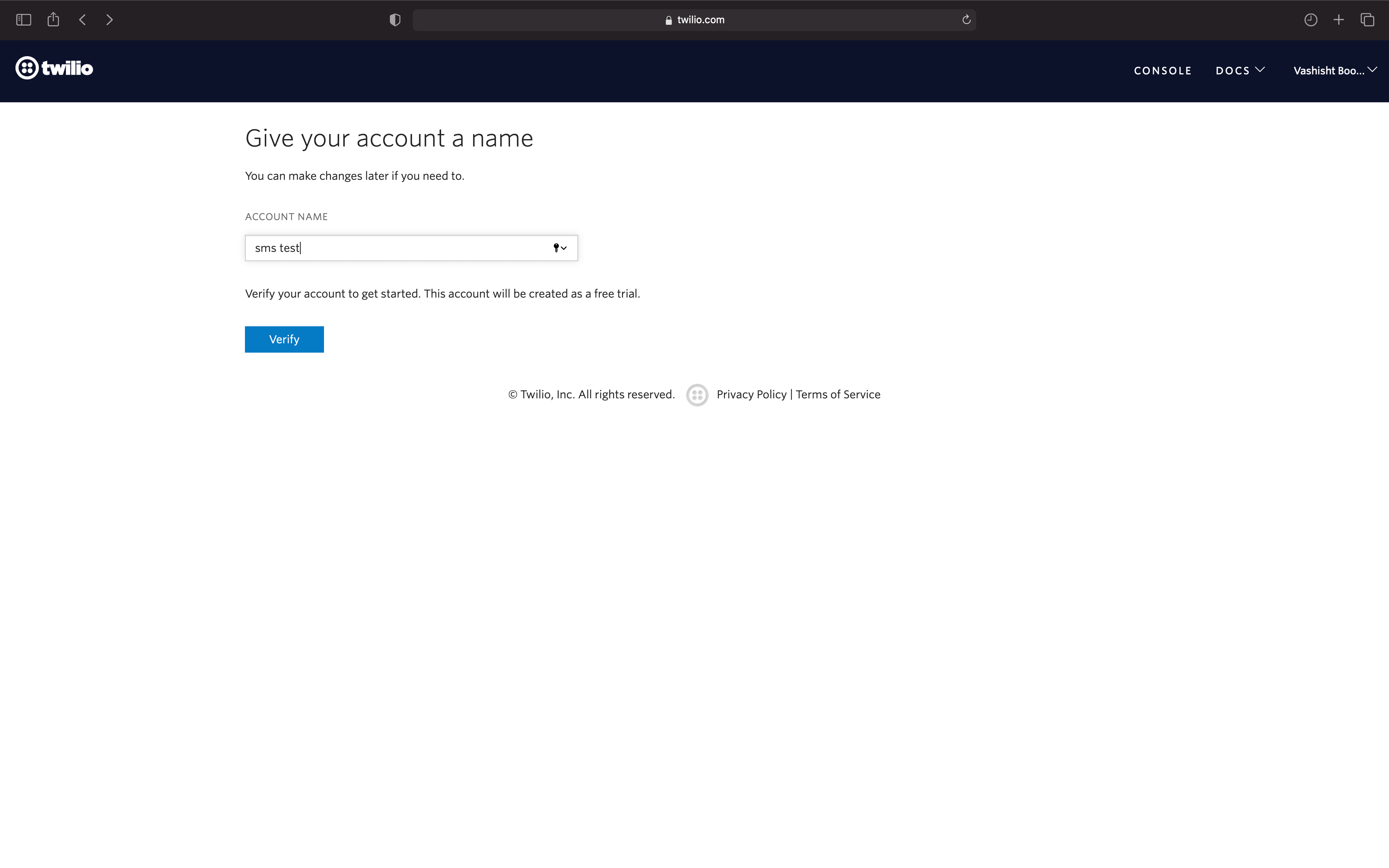Show the tab overview icon
Image resolution: width=1389 pixels, height=868 pixels.
click(1368, 20)
